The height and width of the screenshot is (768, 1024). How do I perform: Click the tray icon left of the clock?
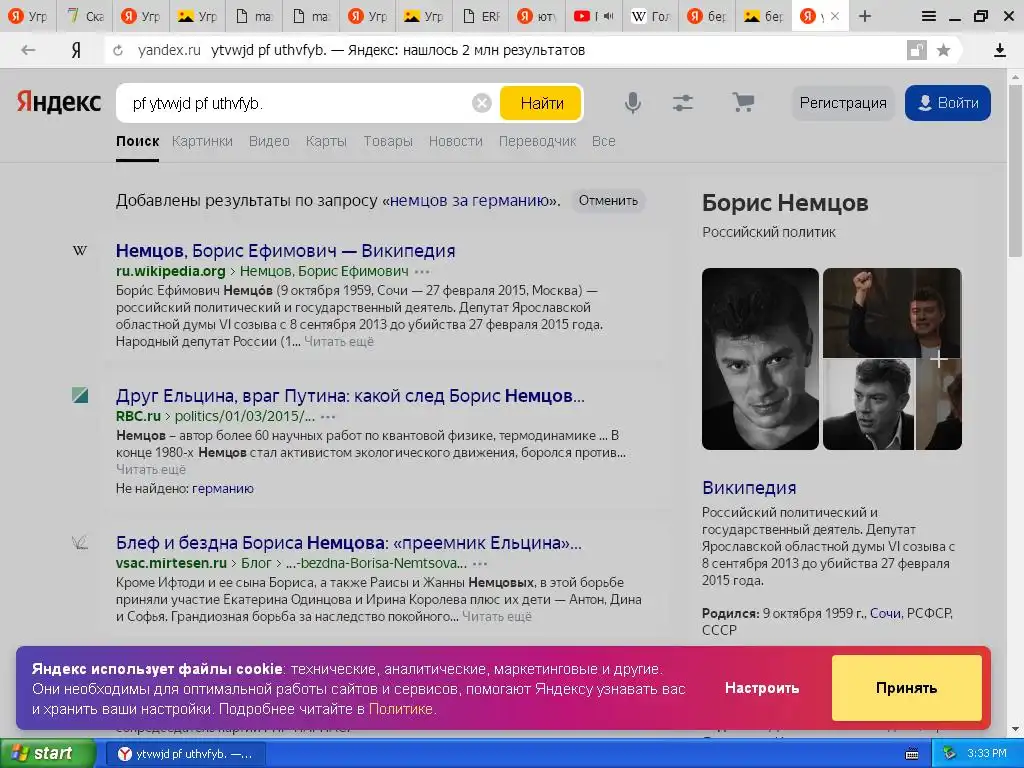950,754
